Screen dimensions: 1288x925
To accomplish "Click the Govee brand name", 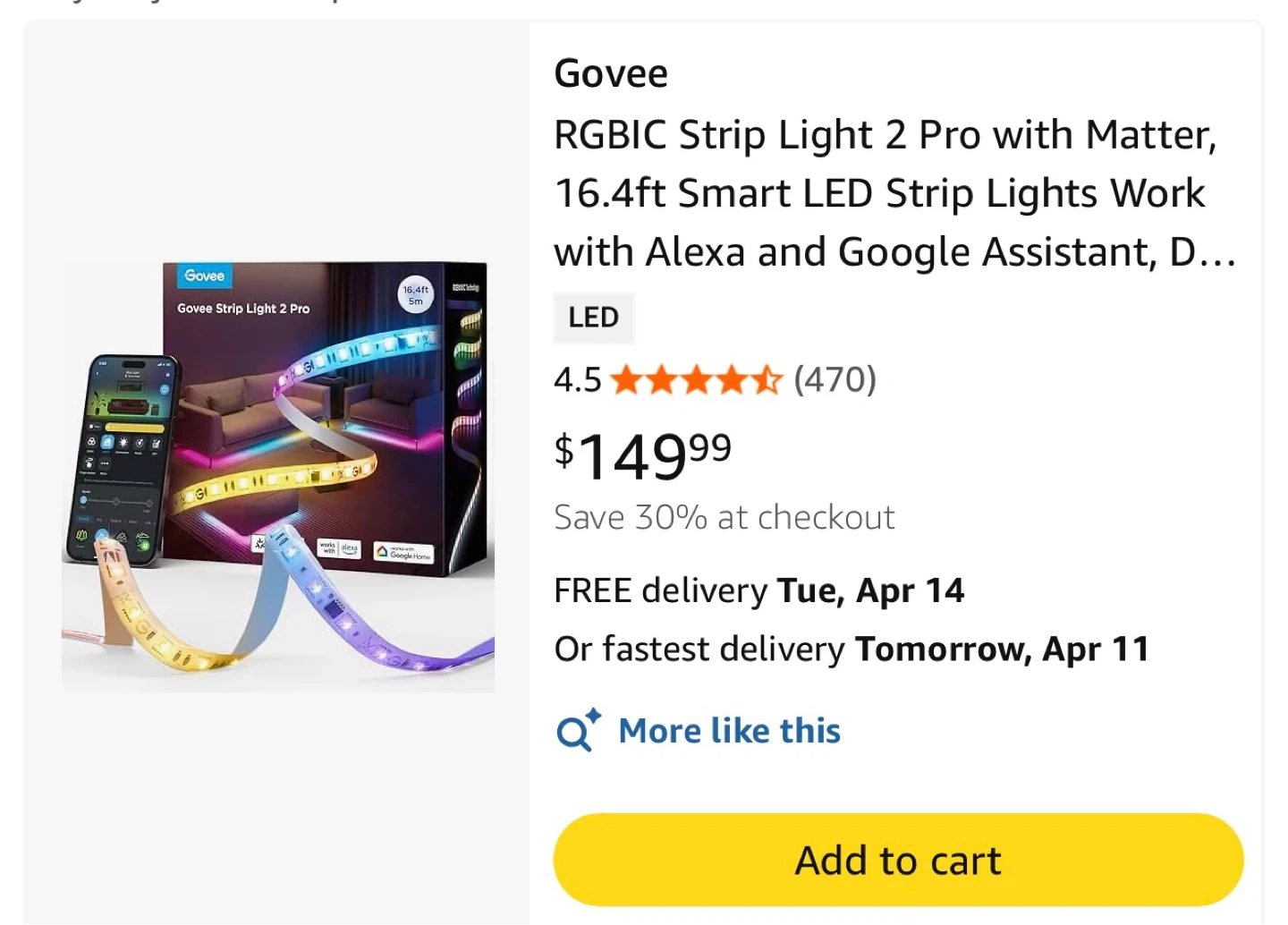I will [611, 73].
